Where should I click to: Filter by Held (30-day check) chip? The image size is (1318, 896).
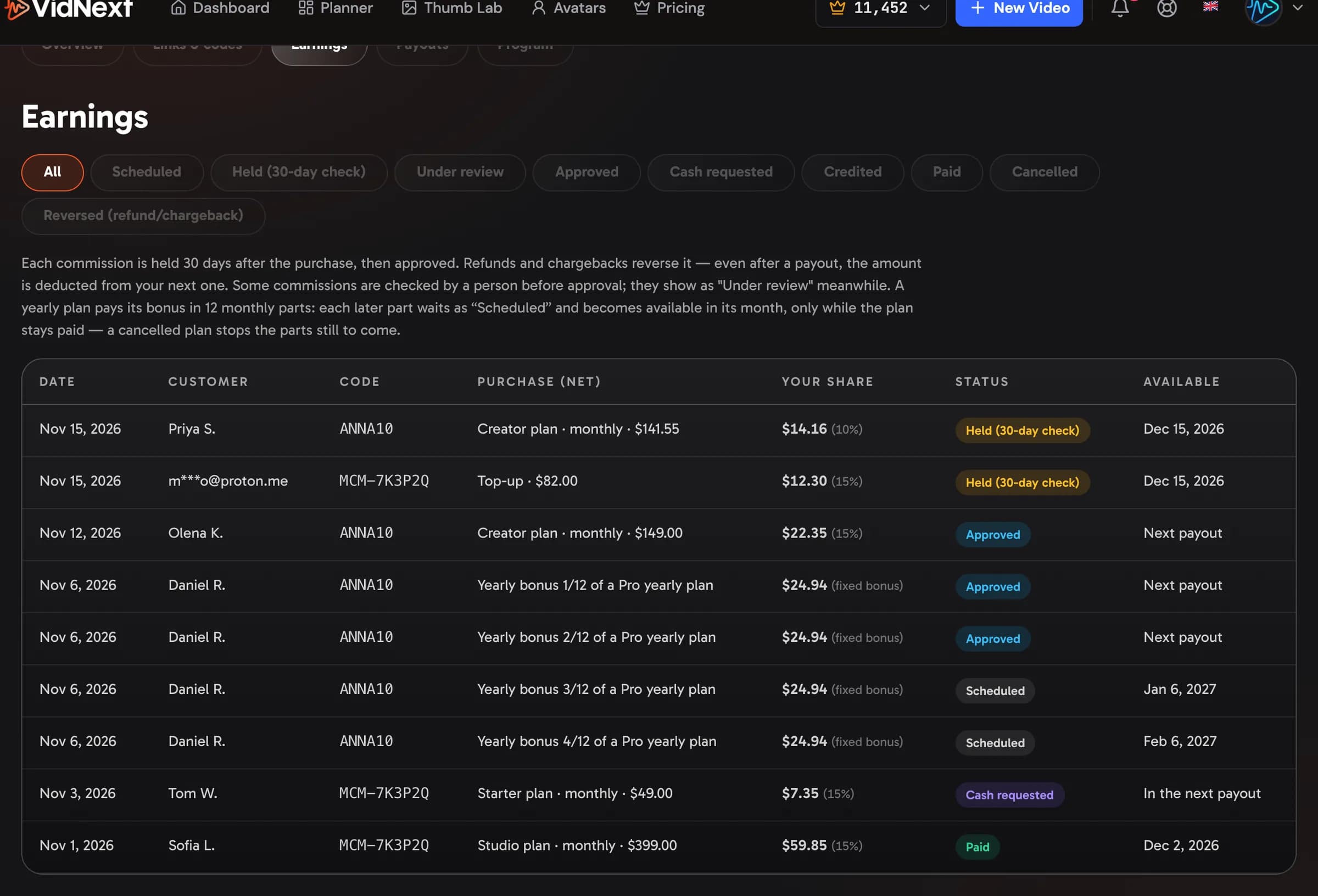pyautogui.click(x=299, y=172)
